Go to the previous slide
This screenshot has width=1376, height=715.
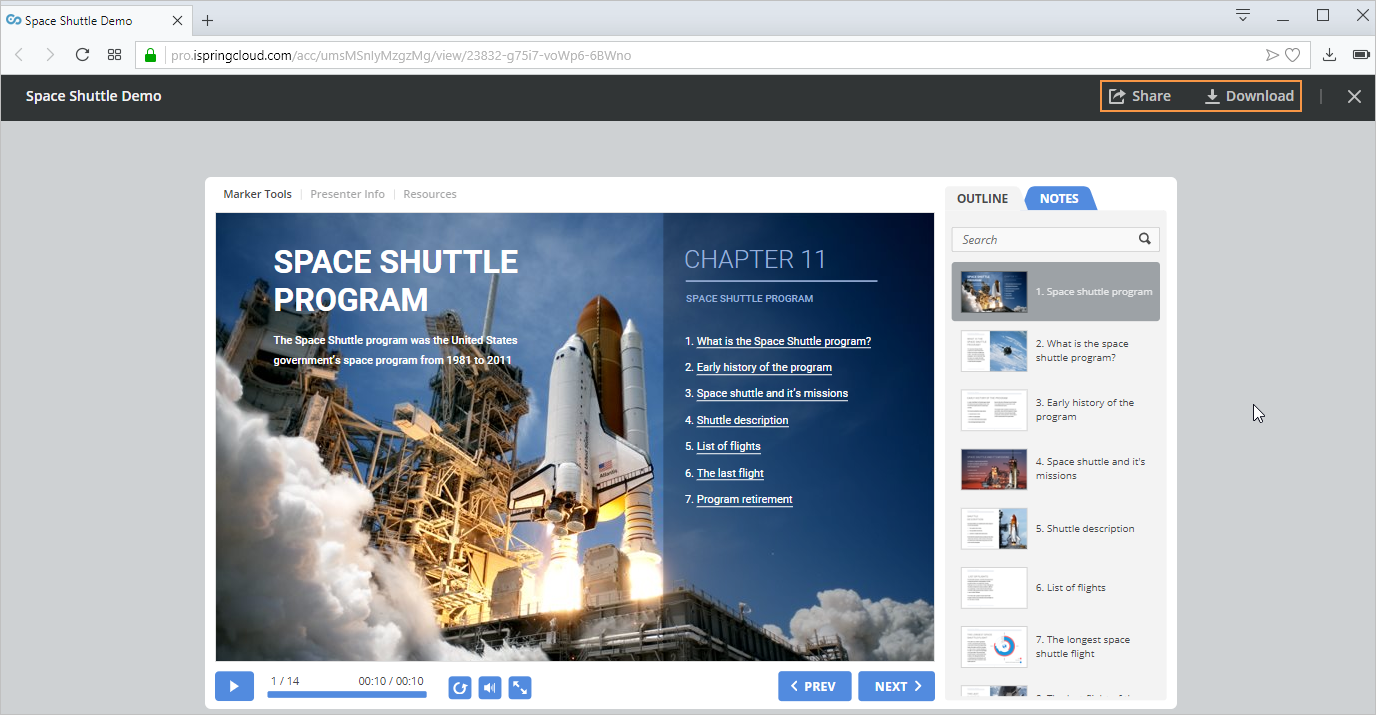815,687
